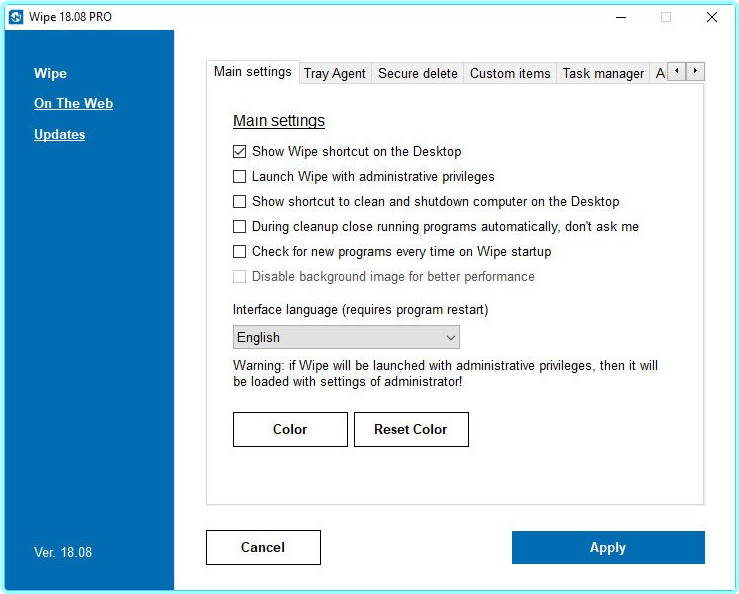Select Wipe in the sidebar
Image resolution: width=739 pixels, height=594 pixels.
pyautogui.click(x=50, y=74)
